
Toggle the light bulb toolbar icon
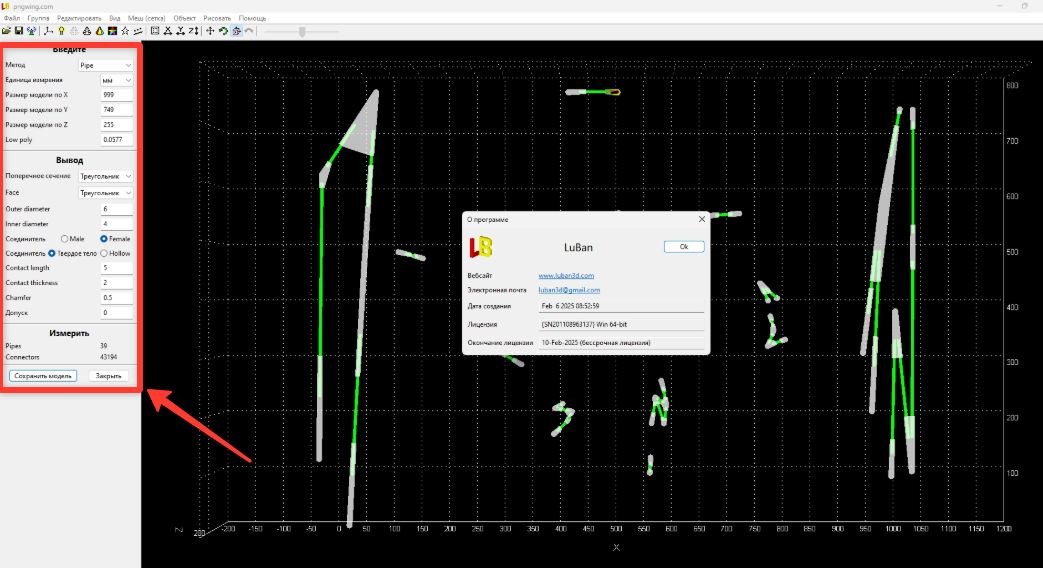[x=61, y=31]
